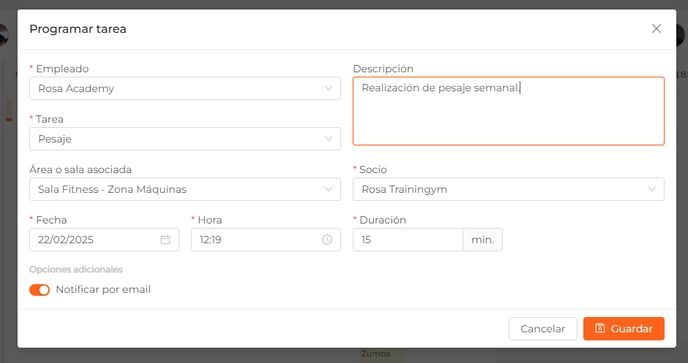Screen dimensions: 688x363
Task: Select the Rosa Academy employee field
Action: point(185,88)
